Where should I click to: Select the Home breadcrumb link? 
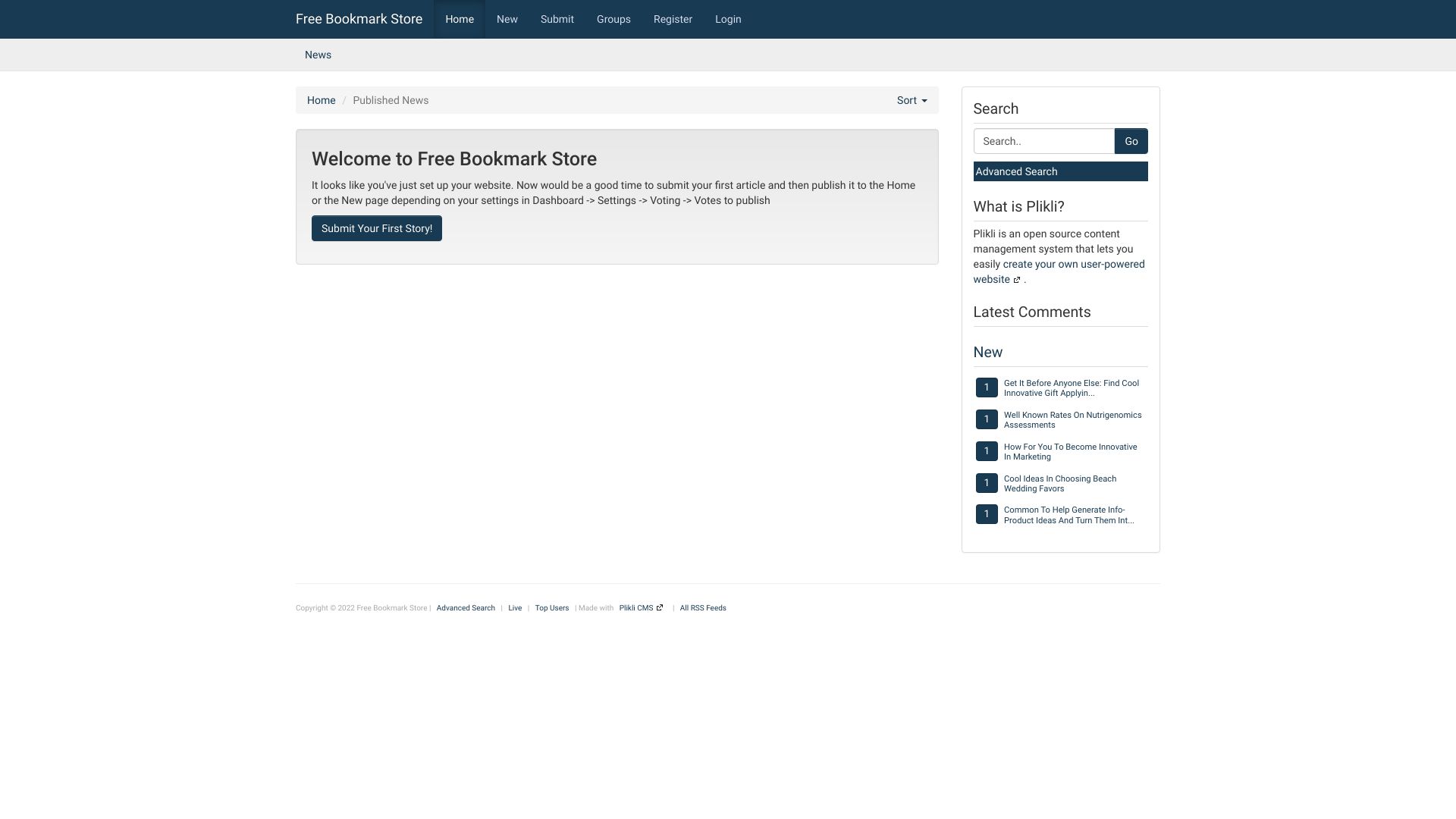tap(321, 100)
